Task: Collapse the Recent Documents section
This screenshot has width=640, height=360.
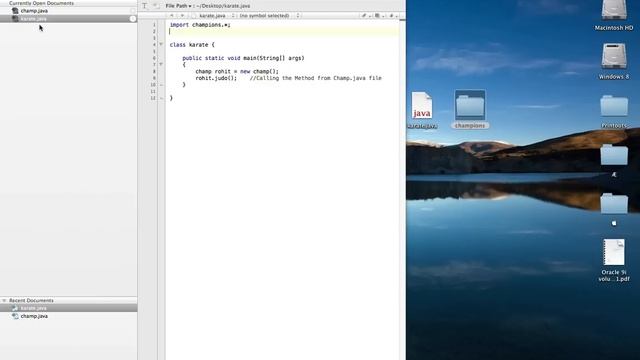Action: pyautogui.click(x=4, y=300)
